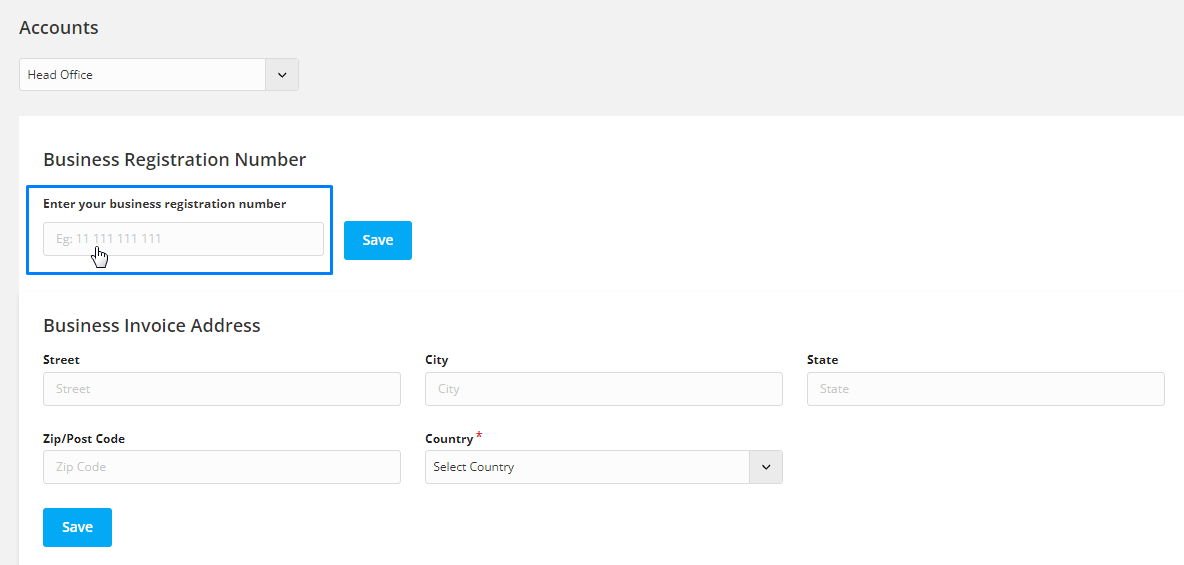Viewport: 1184px width, 565px height.
Task: Click the Street field label
Action: click(61, 360)
